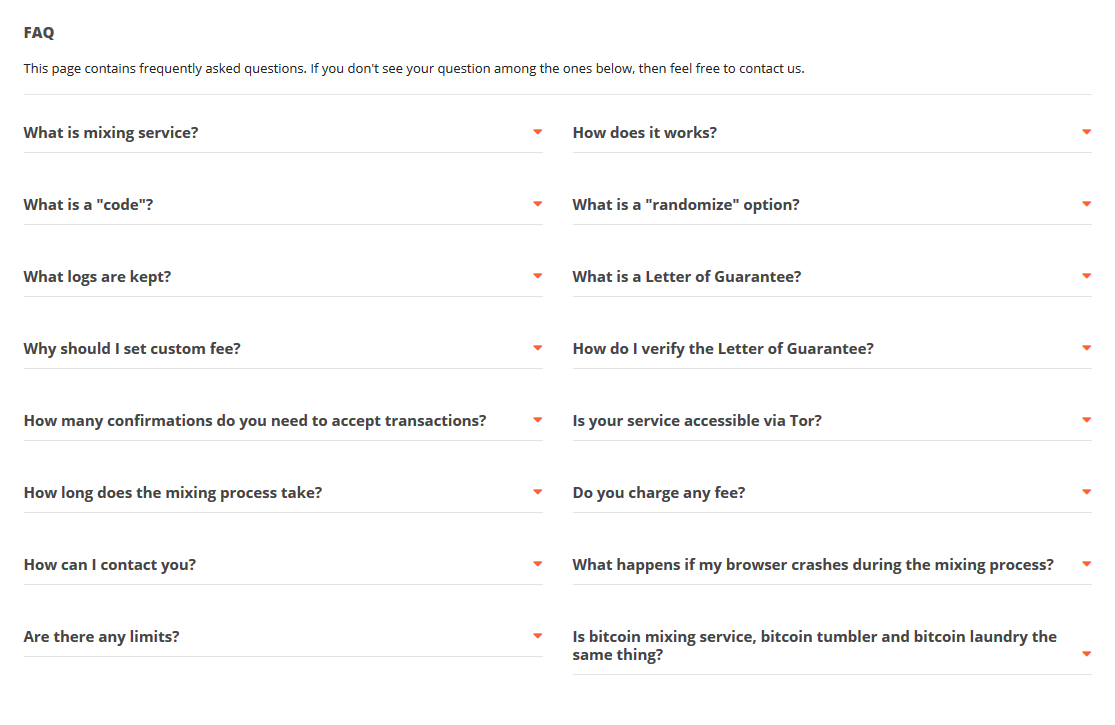Click arrow beside "What is a Letter of Guarantee?"
1115x725 pixels.
[x=1086, y=276]
